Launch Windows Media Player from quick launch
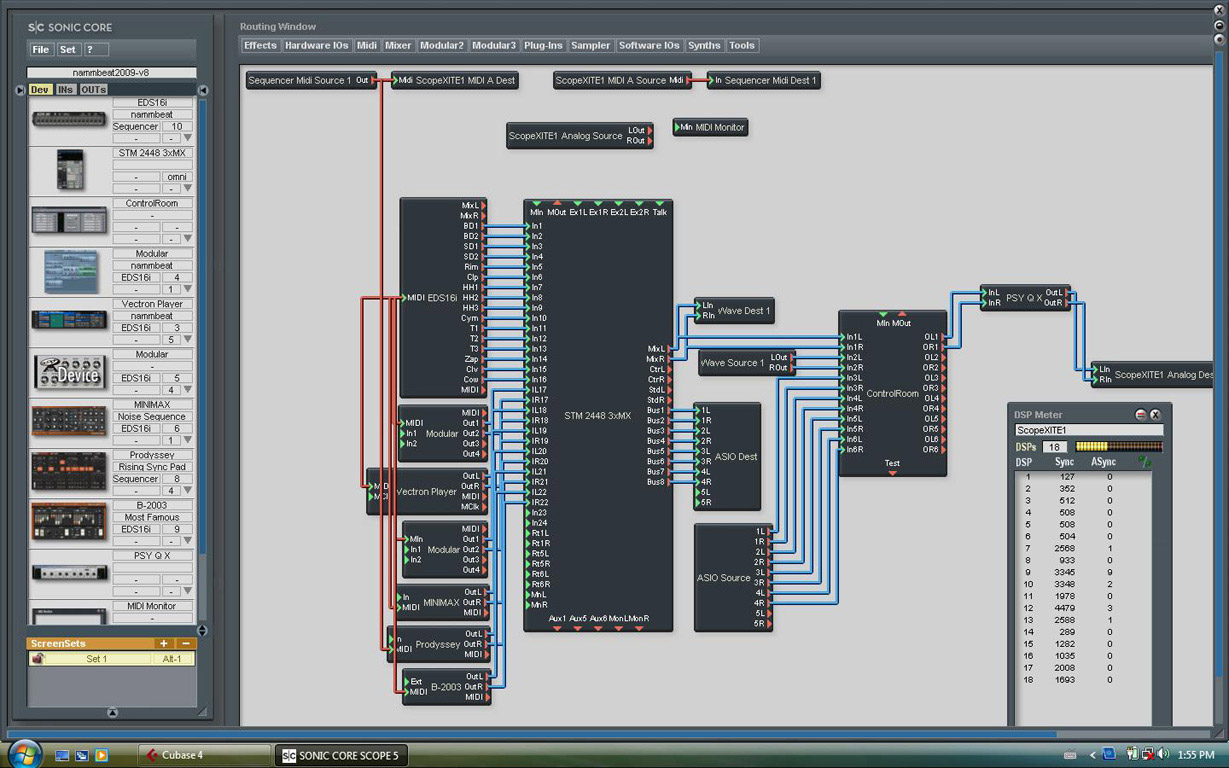 tap(101, 755)
